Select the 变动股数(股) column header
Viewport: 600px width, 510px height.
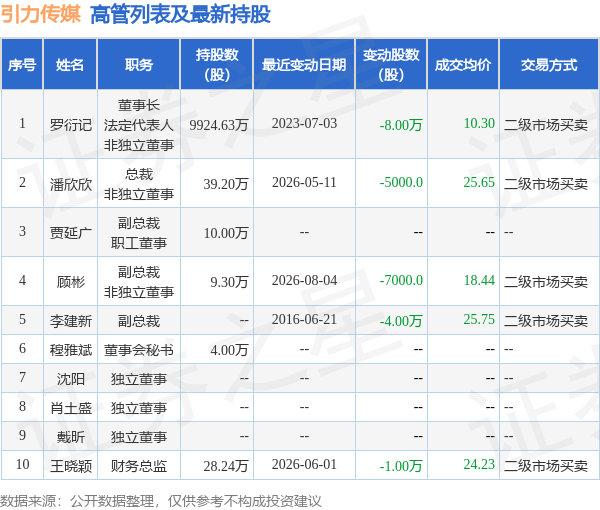click(x=391, y=65)
